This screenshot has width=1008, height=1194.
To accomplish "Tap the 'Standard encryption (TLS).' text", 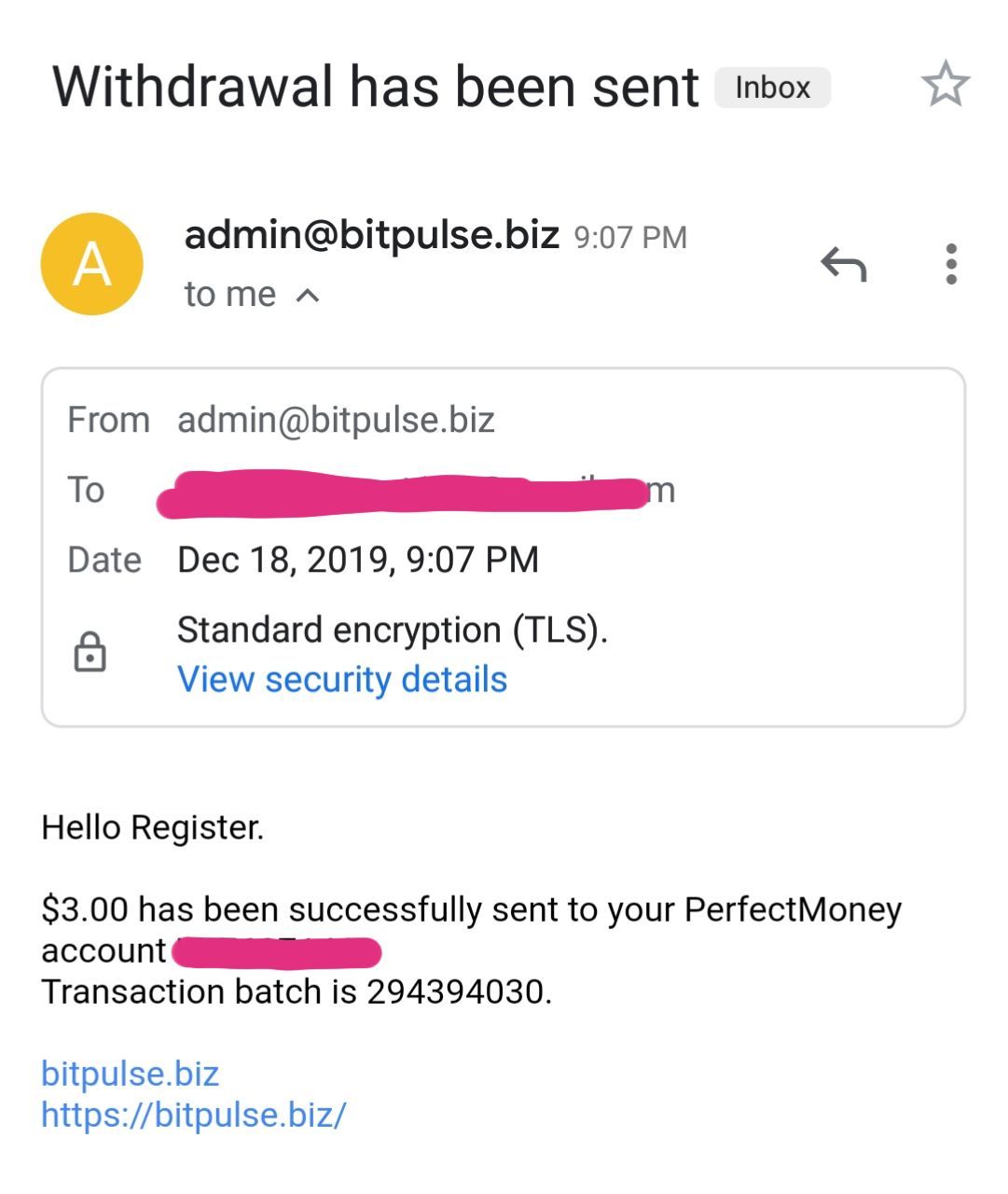I will (x=392, y=630).
